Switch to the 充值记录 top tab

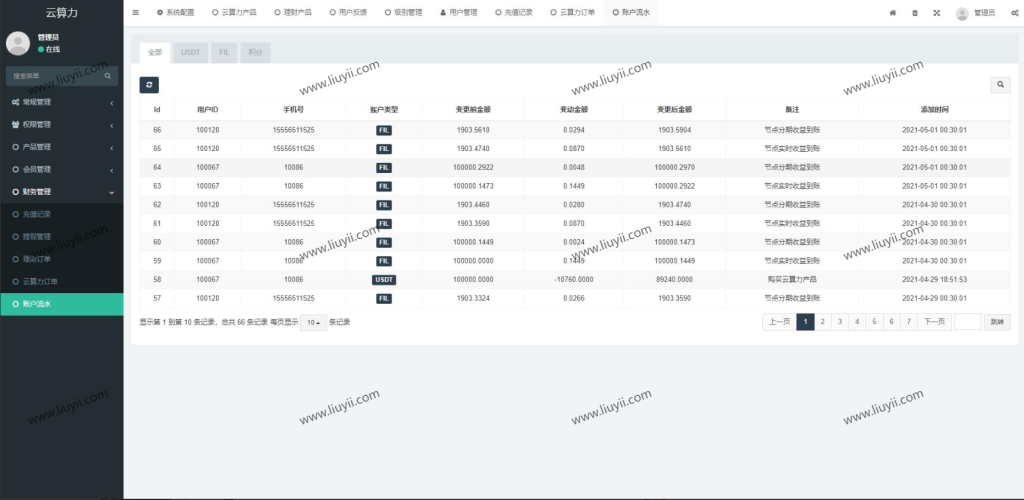(x=514, y=12)
